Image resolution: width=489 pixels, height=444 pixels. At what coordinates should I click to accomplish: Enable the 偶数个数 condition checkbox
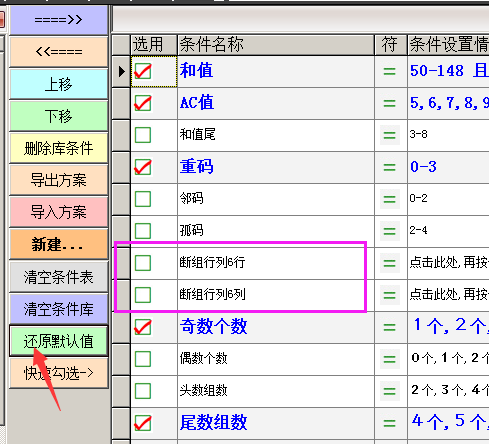coord(143,359)
